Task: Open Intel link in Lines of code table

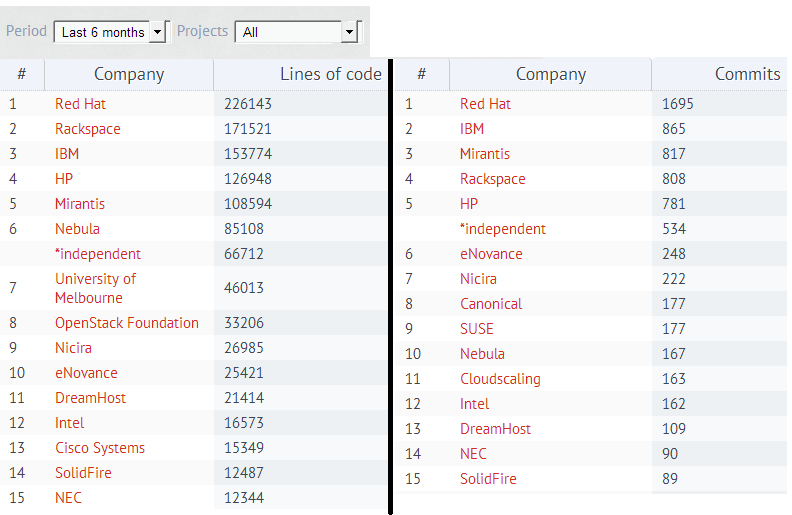Action: point(70,423)
